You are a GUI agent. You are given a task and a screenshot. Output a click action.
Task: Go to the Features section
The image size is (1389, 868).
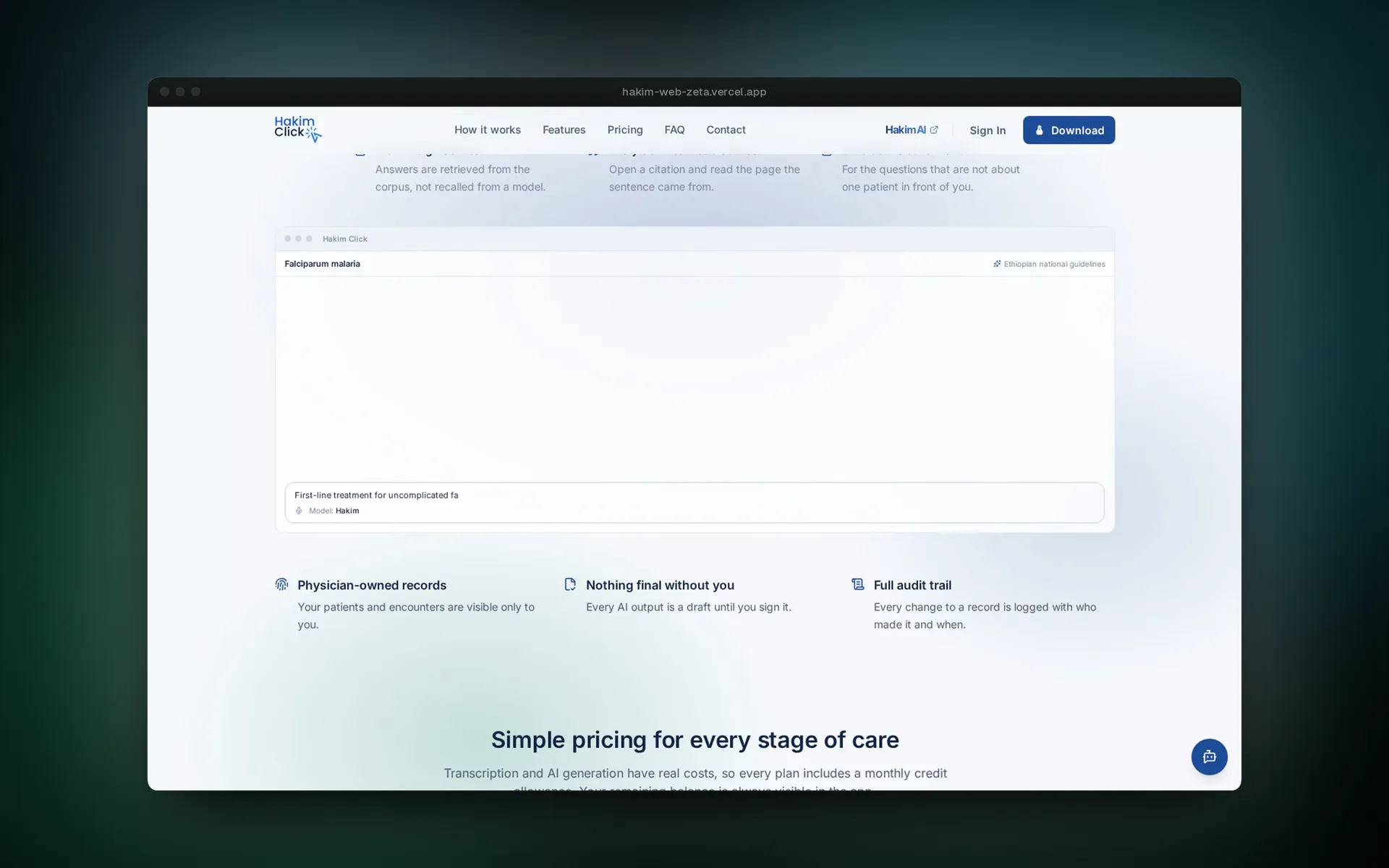coord(564,130)
